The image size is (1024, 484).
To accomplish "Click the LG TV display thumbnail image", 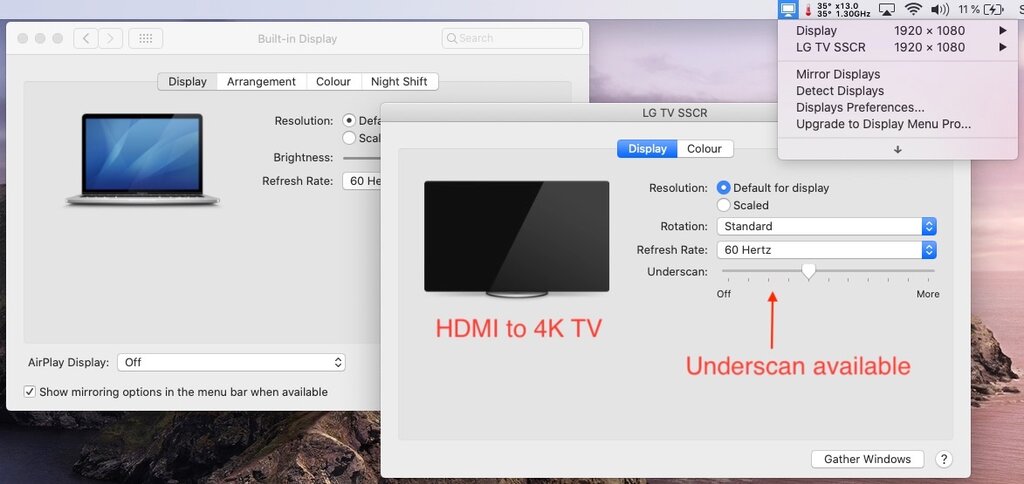I will 517,239.
